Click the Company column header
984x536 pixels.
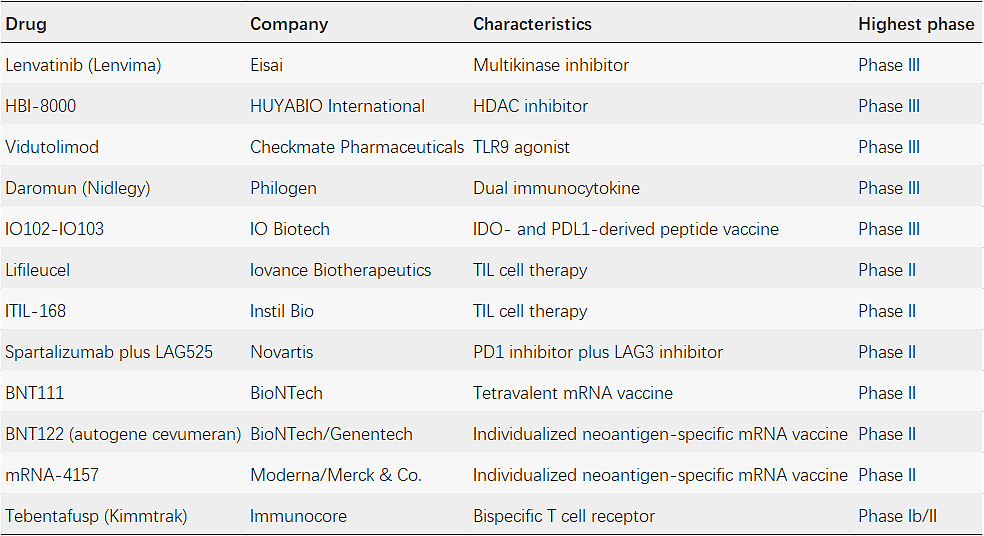tap(289, 24)
